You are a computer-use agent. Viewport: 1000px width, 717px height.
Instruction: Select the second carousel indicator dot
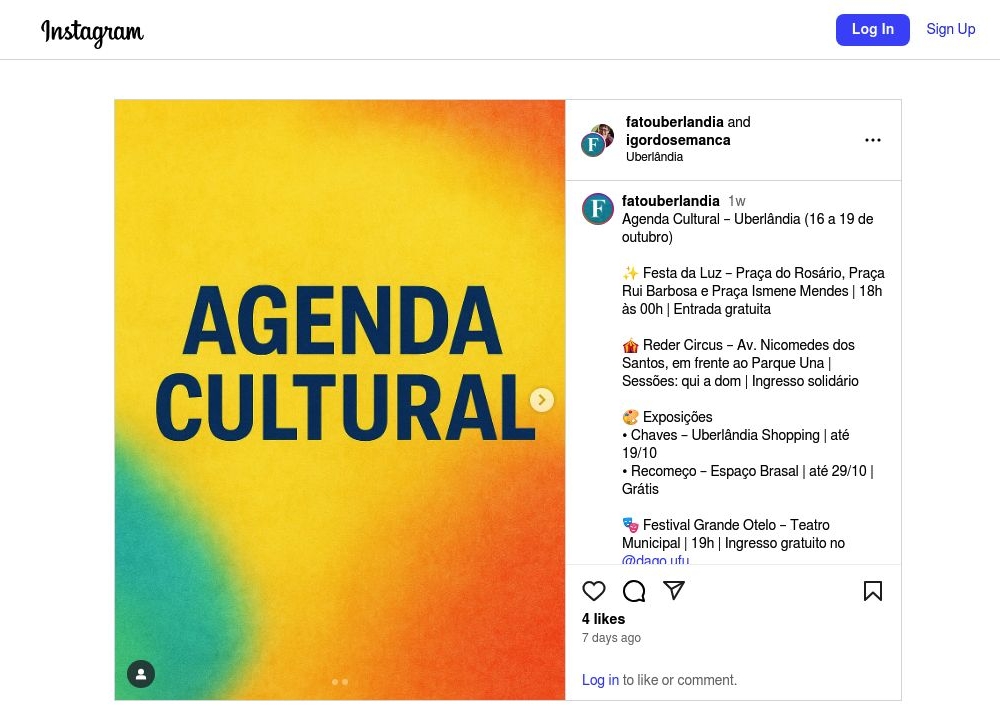click(x=345, y=682)
